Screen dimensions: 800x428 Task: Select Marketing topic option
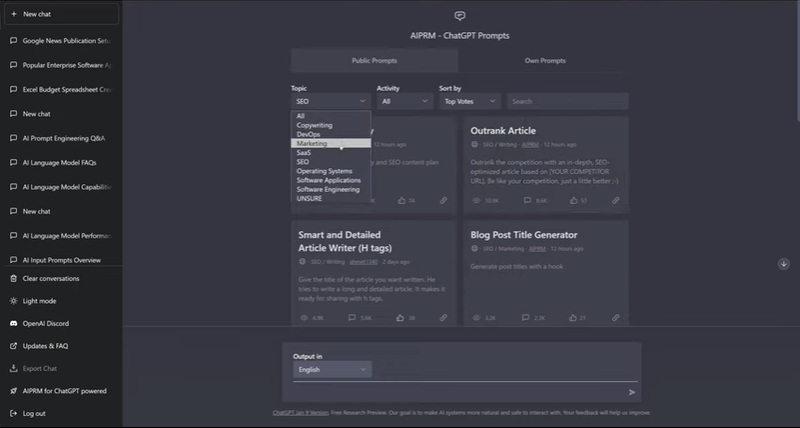pos(331,143)
